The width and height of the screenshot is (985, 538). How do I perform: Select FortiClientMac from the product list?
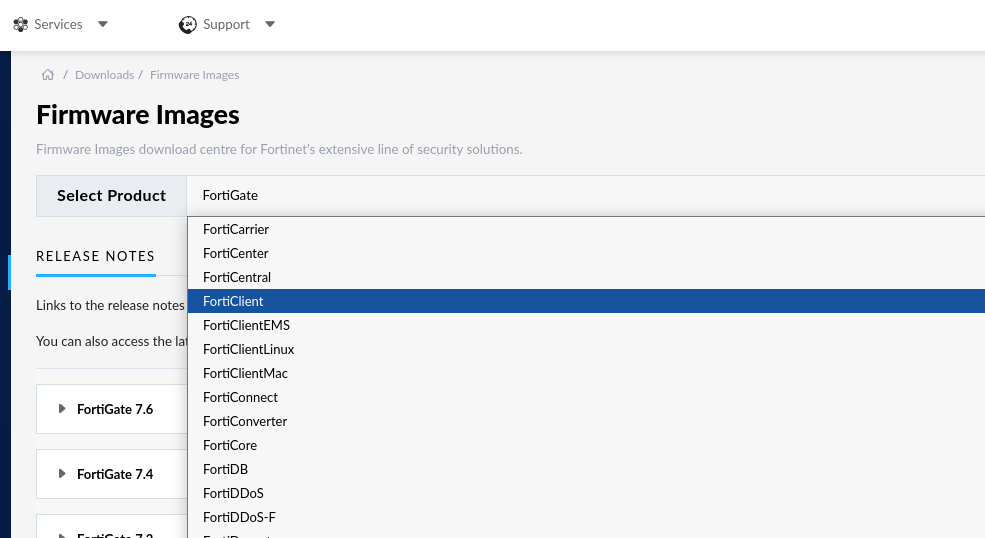tap(245, 373)
